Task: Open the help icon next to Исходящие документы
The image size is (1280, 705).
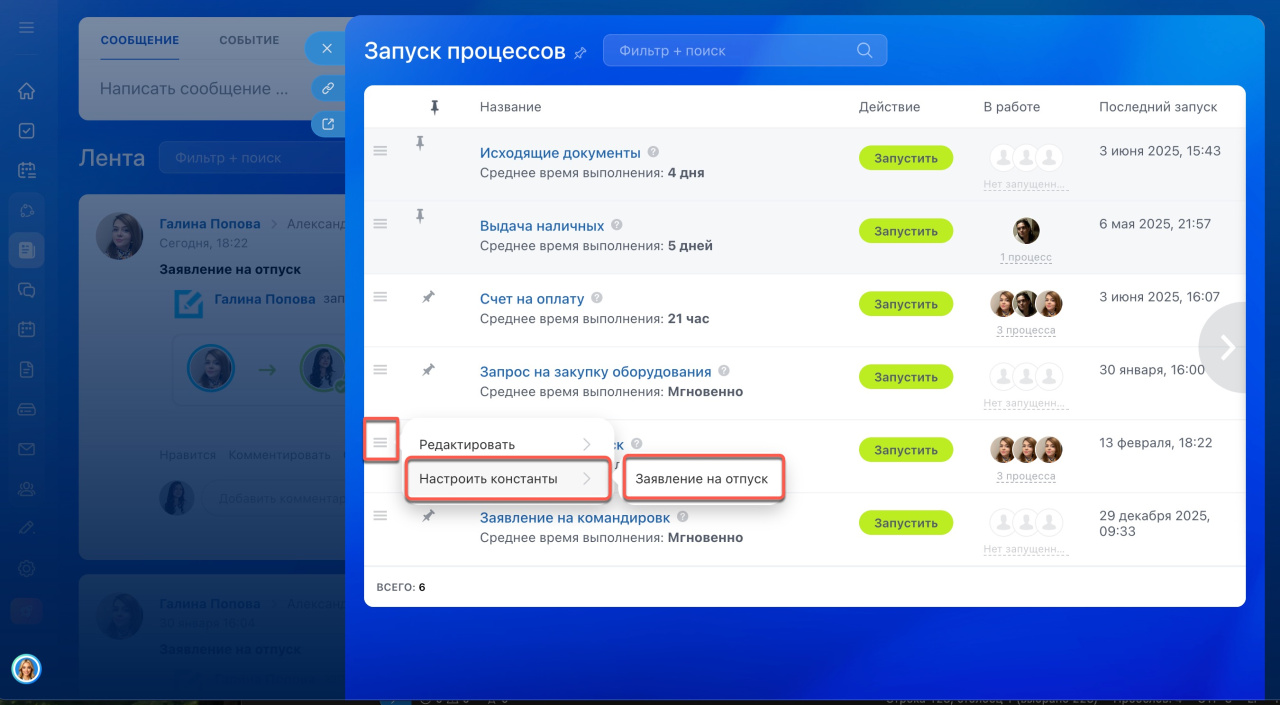Action: point(653,153)
